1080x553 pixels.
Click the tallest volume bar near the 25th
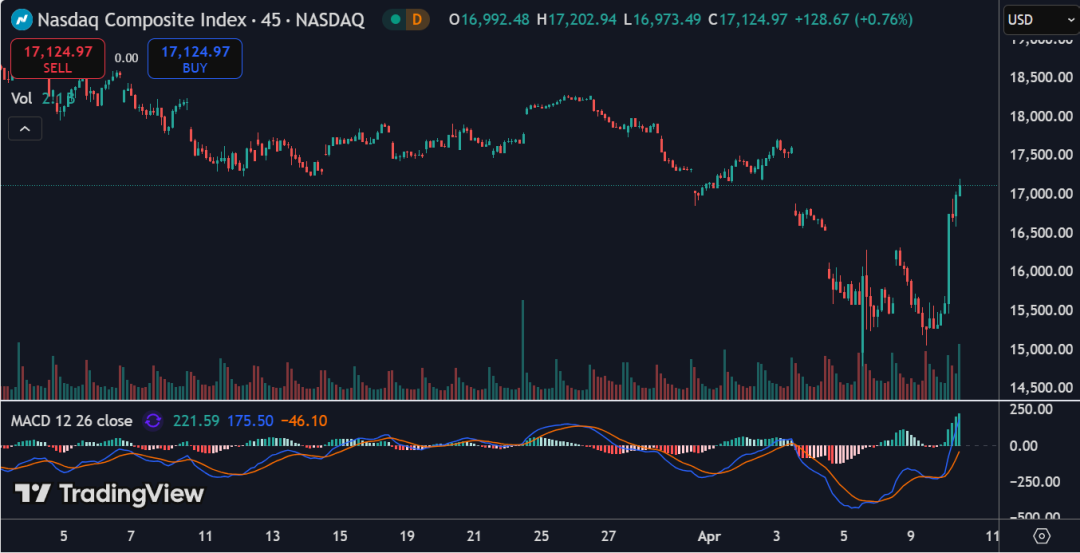(x=523, y=350)
